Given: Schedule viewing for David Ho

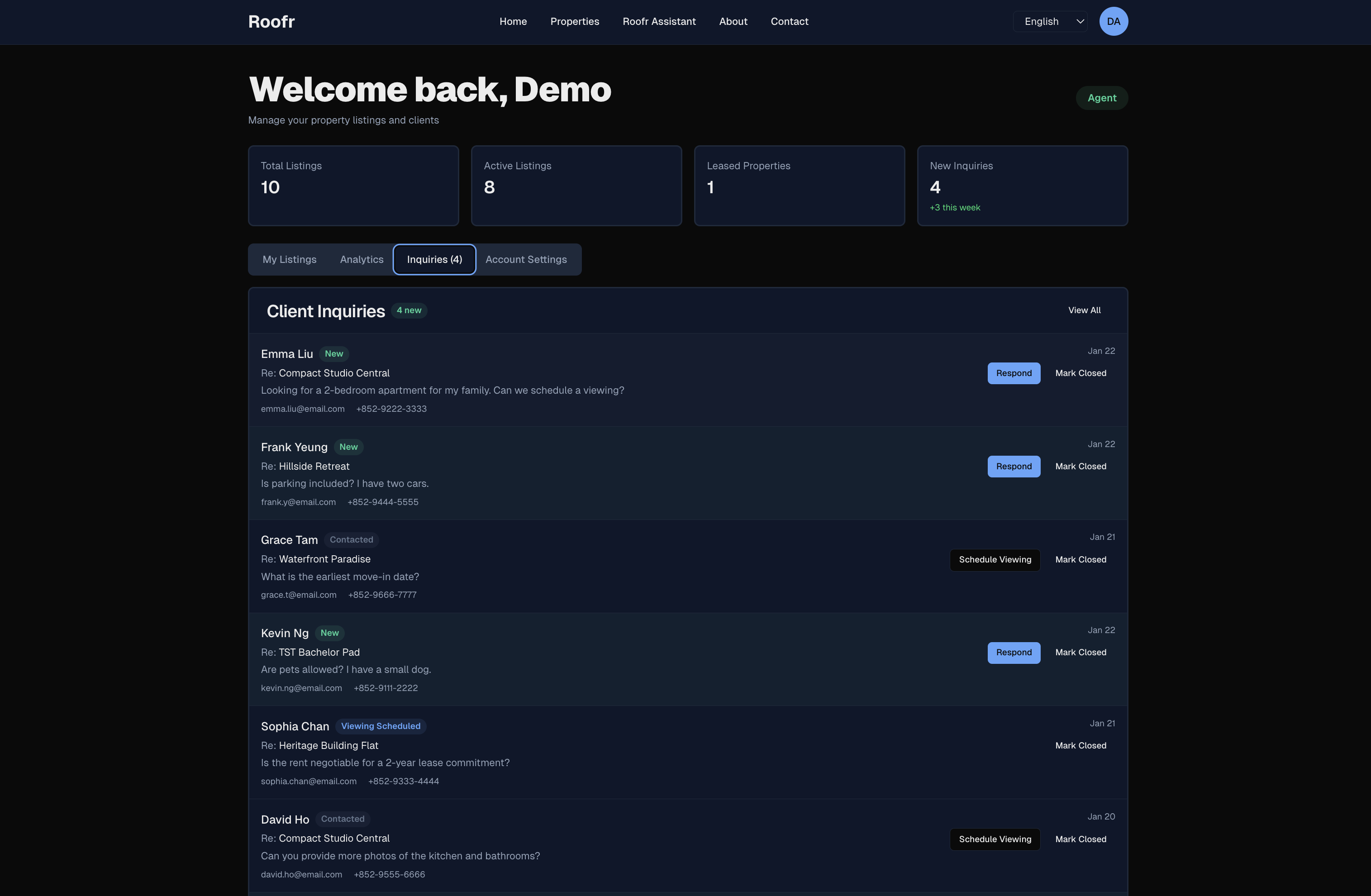Looking at the screenshot, I should point(994,839).
